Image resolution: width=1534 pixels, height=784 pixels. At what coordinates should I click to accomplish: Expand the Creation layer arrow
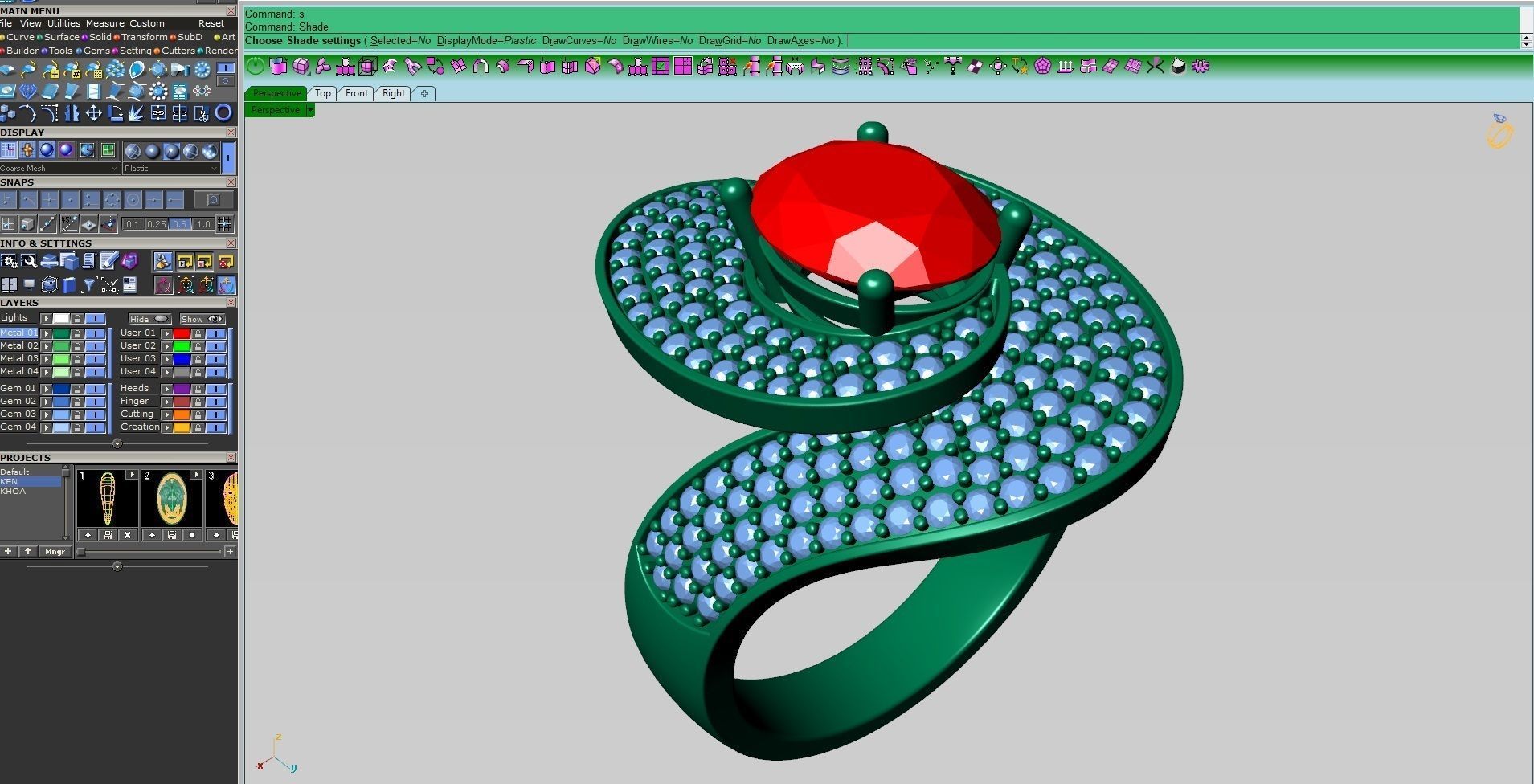pos(167,427)
